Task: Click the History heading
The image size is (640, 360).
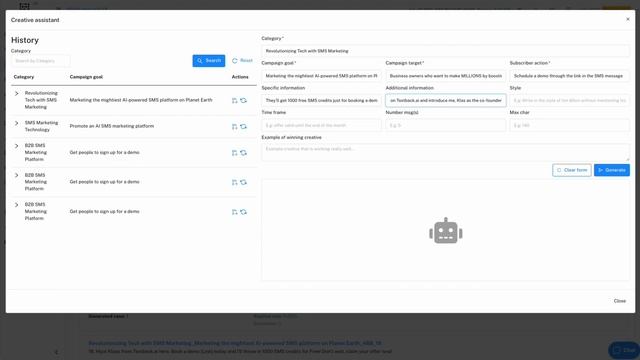Action: (x=25, y=40)
